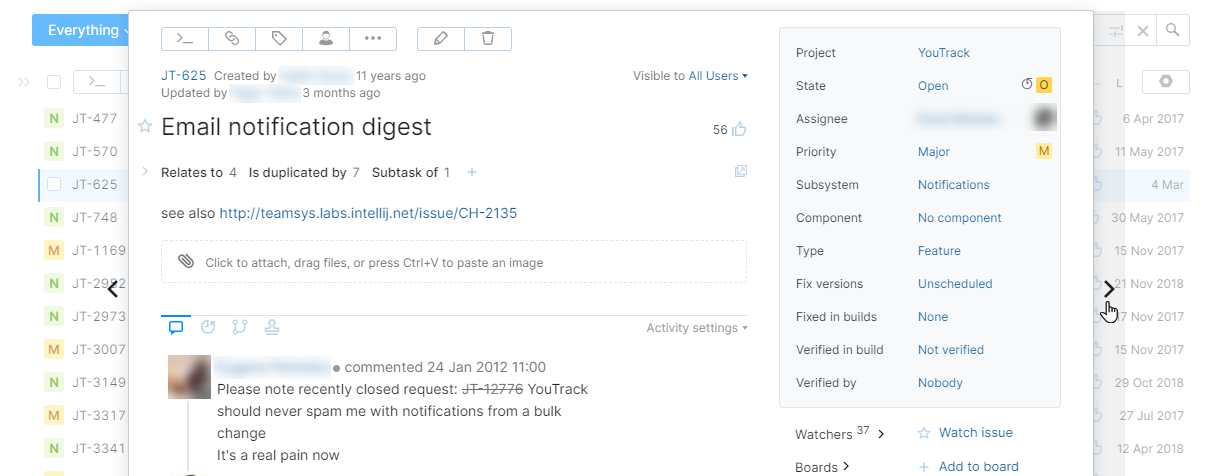This screenshot has height=476, width=1219.
Task: Click the yellow Major priority color badge
Action: click(x=1043, y=152)
